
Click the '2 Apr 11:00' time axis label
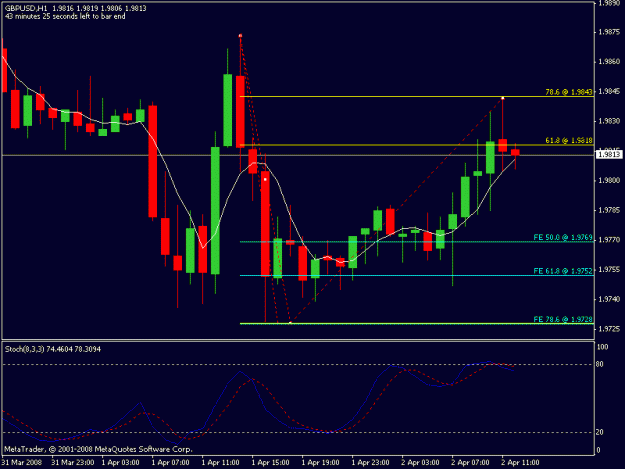[520, 463]
